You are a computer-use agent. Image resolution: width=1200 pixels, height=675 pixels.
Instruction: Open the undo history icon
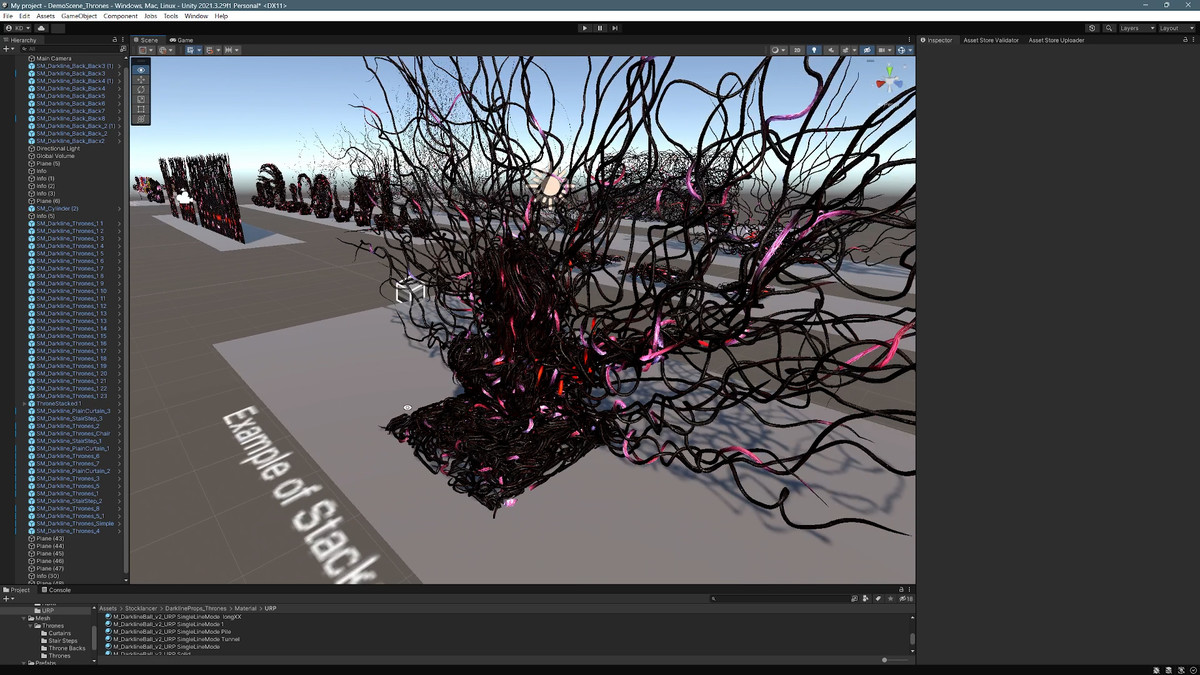pos(1092,28)
